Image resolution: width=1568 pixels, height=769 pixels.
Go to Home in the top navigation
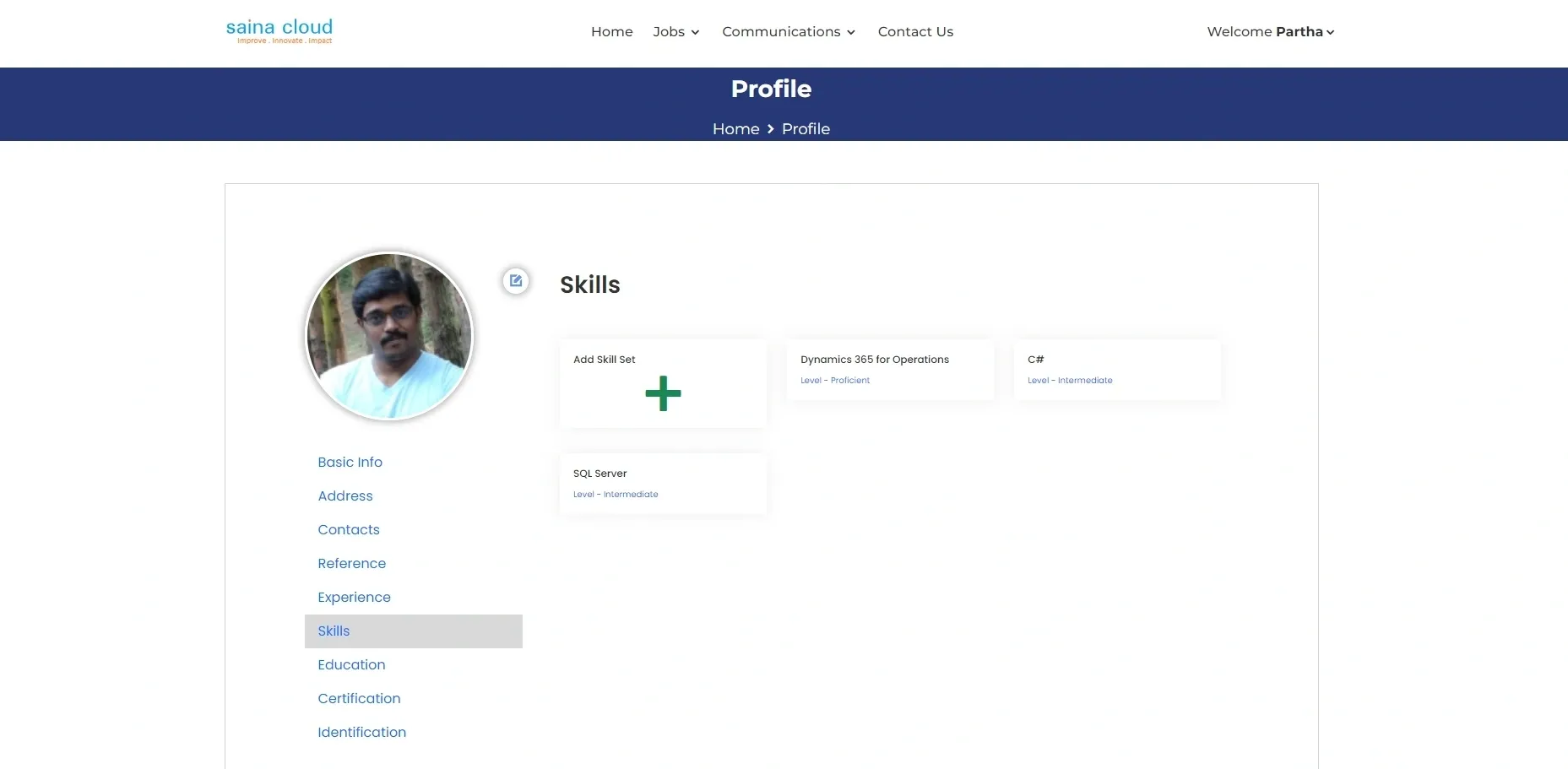tap(611, 32)
